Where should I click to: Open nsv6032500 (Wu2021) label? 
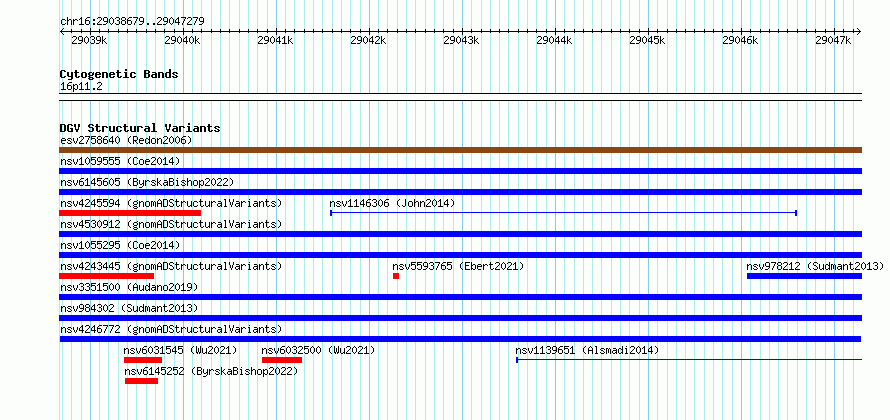(x=318, y=350)
